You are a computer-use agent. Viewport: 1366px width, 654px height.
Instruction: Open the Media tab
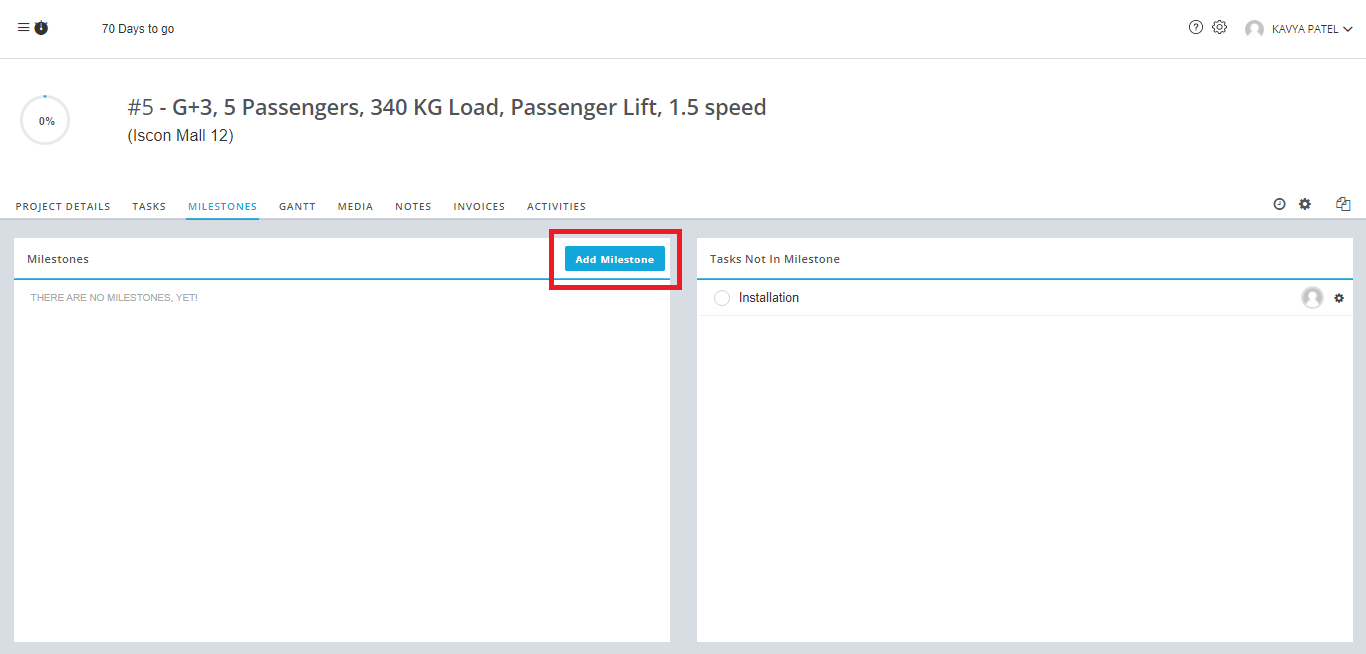coord(355,206)
